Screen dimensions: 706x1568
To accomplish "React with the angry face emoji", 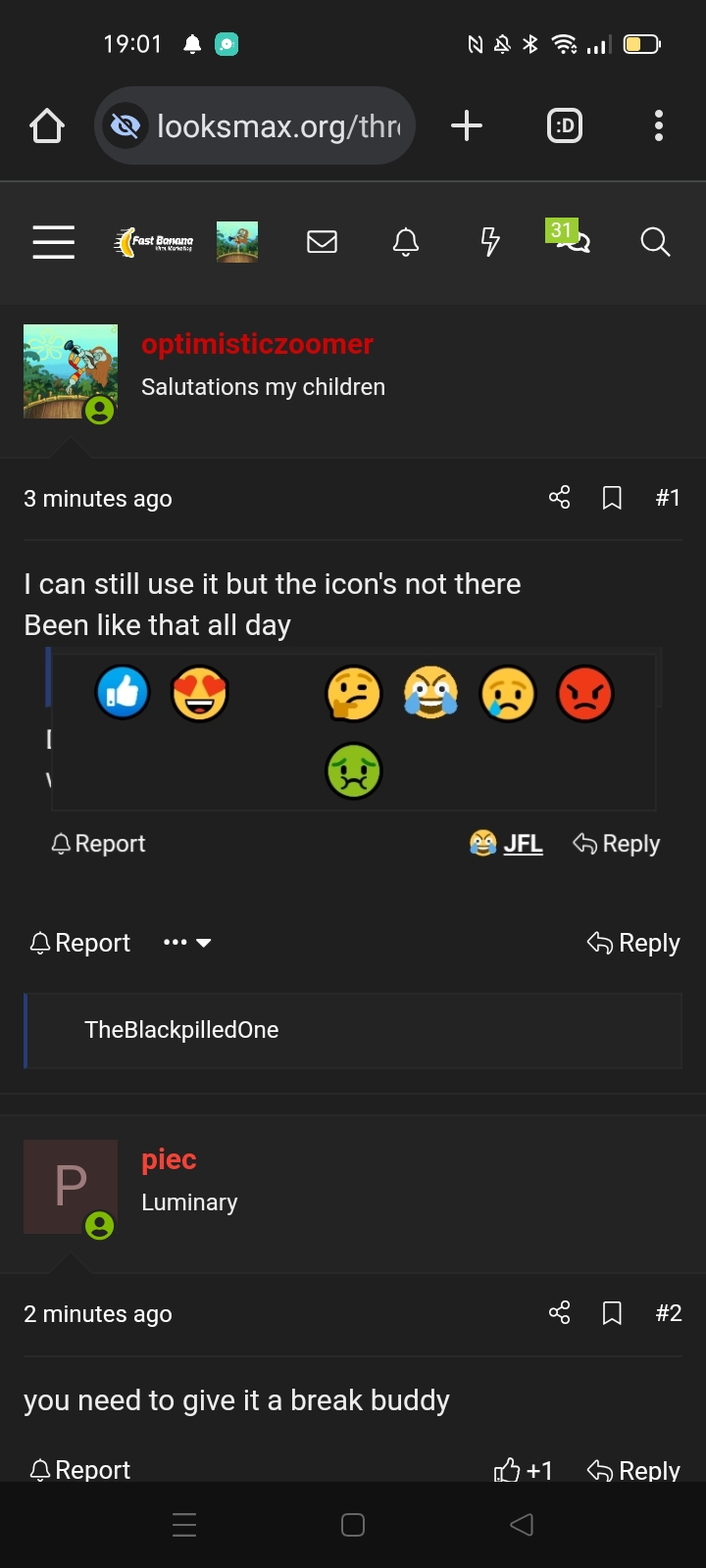I will click(584, 693).
